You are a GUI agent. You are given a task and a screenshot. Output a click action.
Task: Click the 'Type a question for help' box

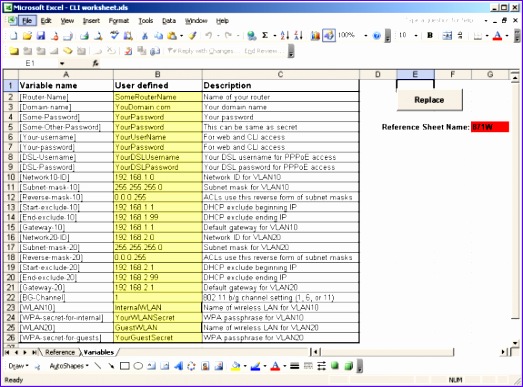click(x=440, y=20)
